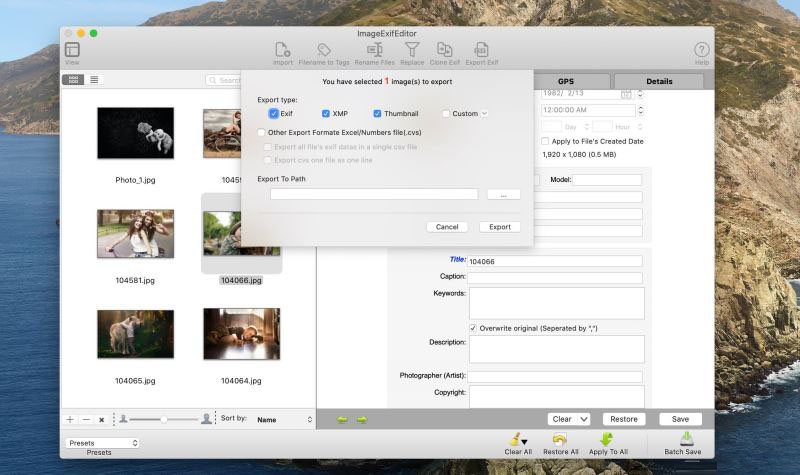The width and height of the screenshot is (800, 475).
Task: Select the Photo_1.jpg thumbnail
Action: pos(135,133)
